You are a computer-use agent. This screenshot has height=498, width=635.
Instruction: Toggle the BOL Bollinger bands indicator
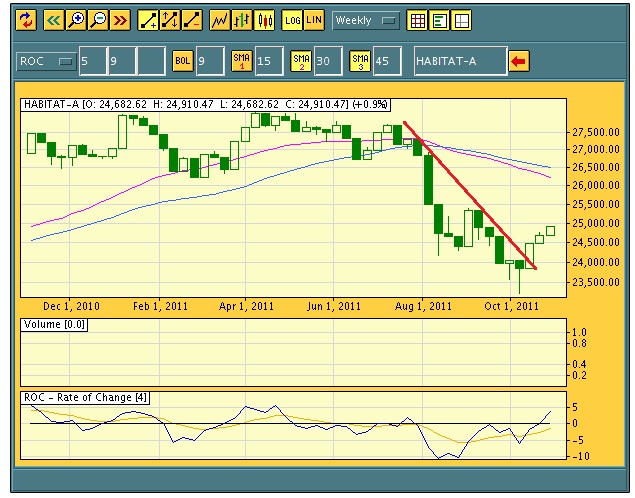click(182, 62)
